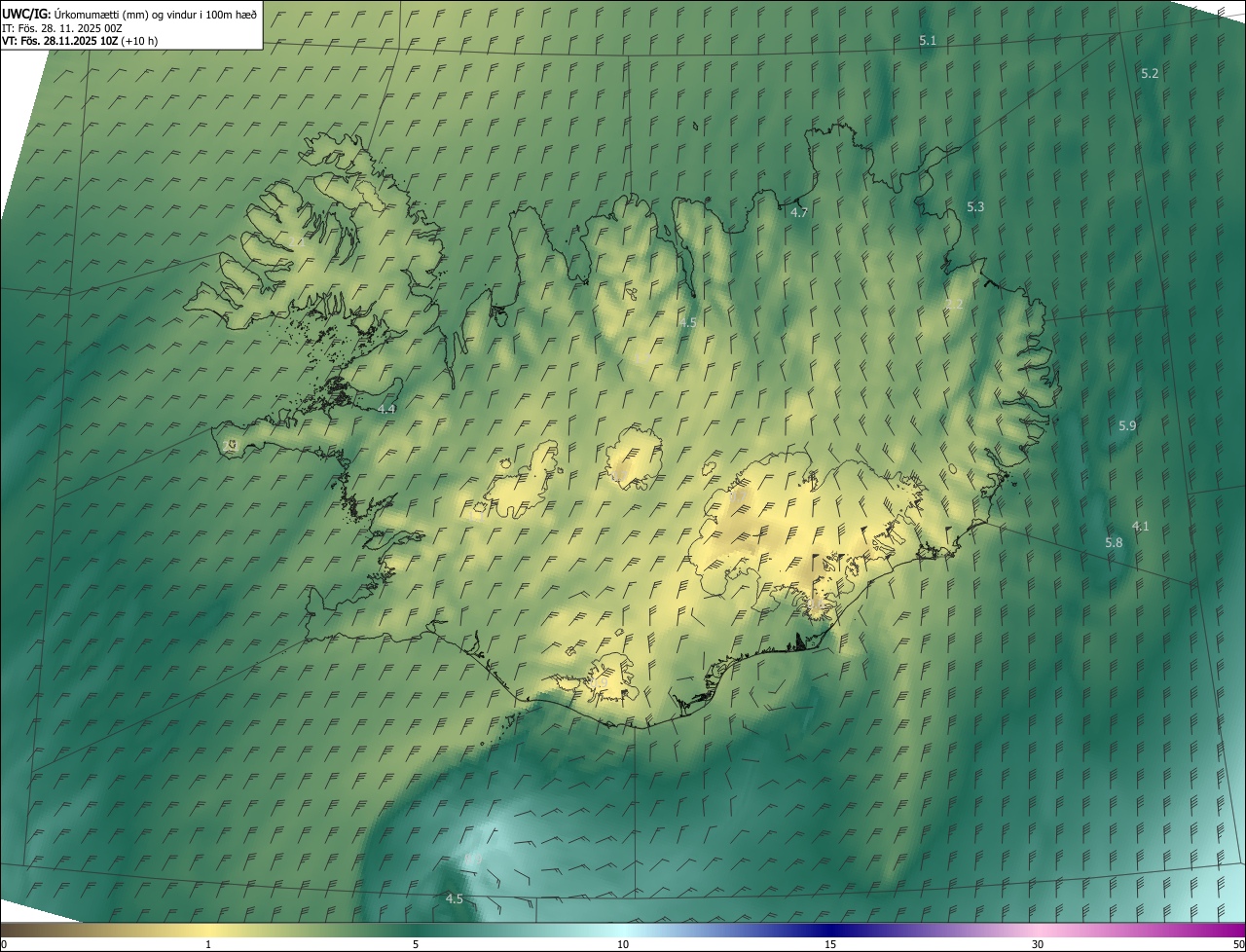The height and width of the screenshot is (952, 1246).
Task: Click the 5.8 precipitation value label
Action: pyautogui.click(x=1114, y=543)
